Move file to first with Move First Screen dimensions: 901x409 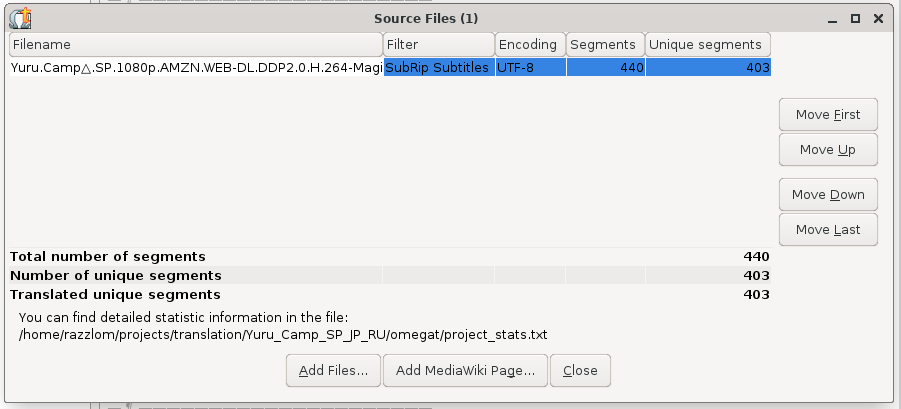(828, 115)
